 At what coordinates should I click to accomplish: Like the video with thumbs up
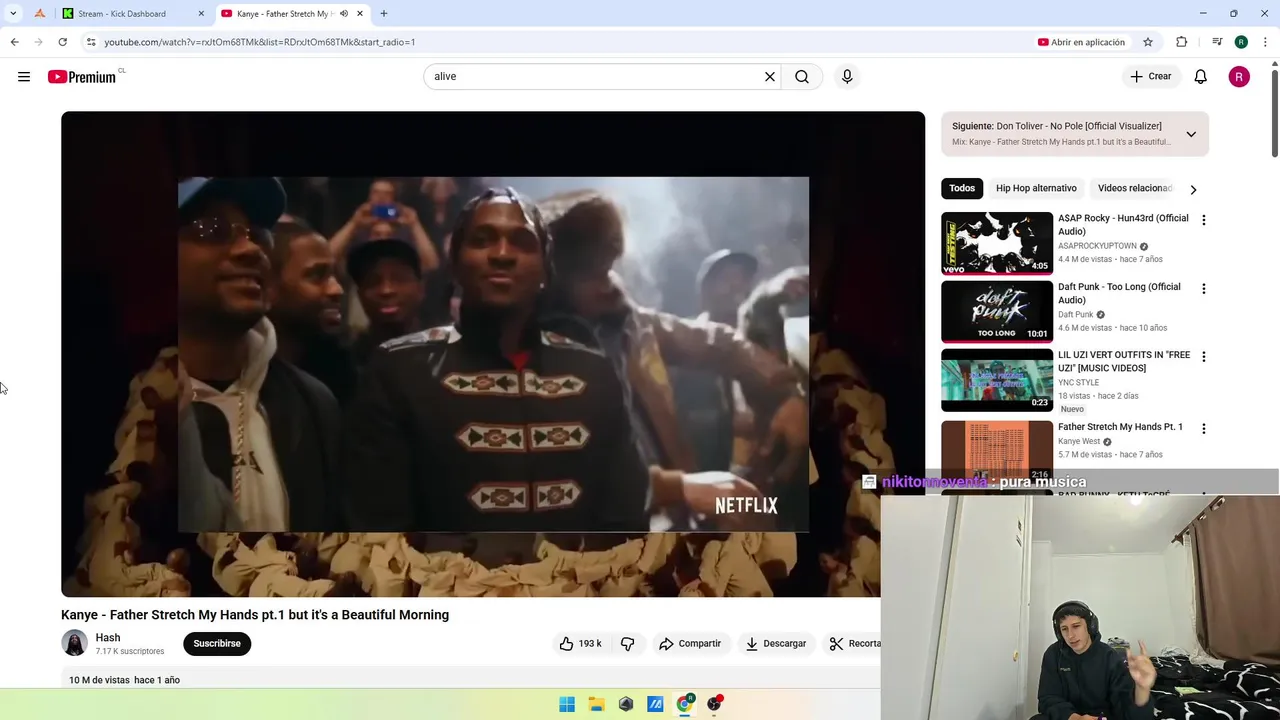[x=581, y=643]
